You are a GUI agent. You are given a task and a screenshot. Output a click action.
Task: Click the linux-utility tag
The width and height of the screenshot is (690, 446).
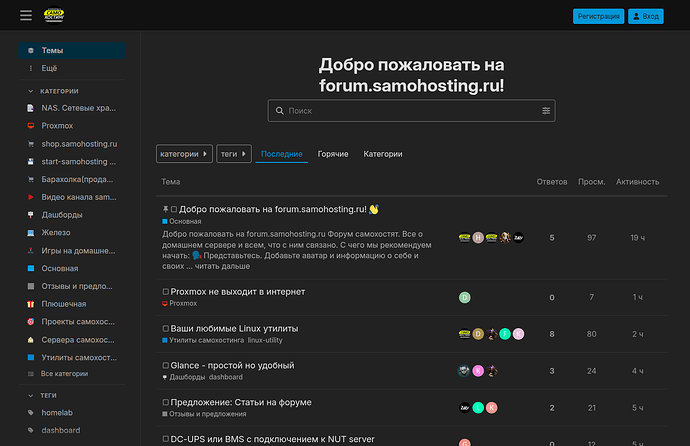[265, 340]
